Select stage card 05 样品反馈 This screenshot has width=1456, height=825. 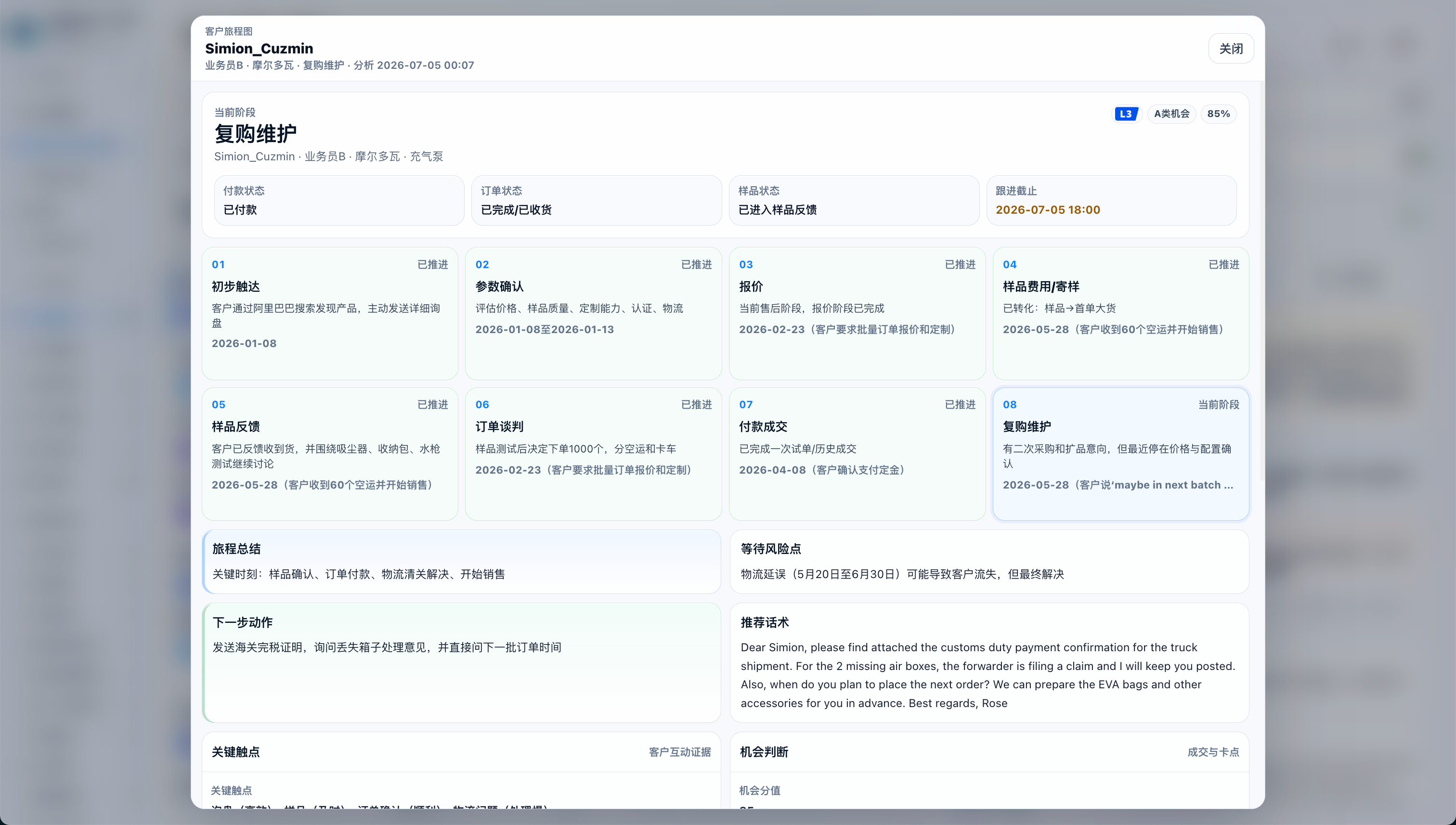(x=330, y=454)
